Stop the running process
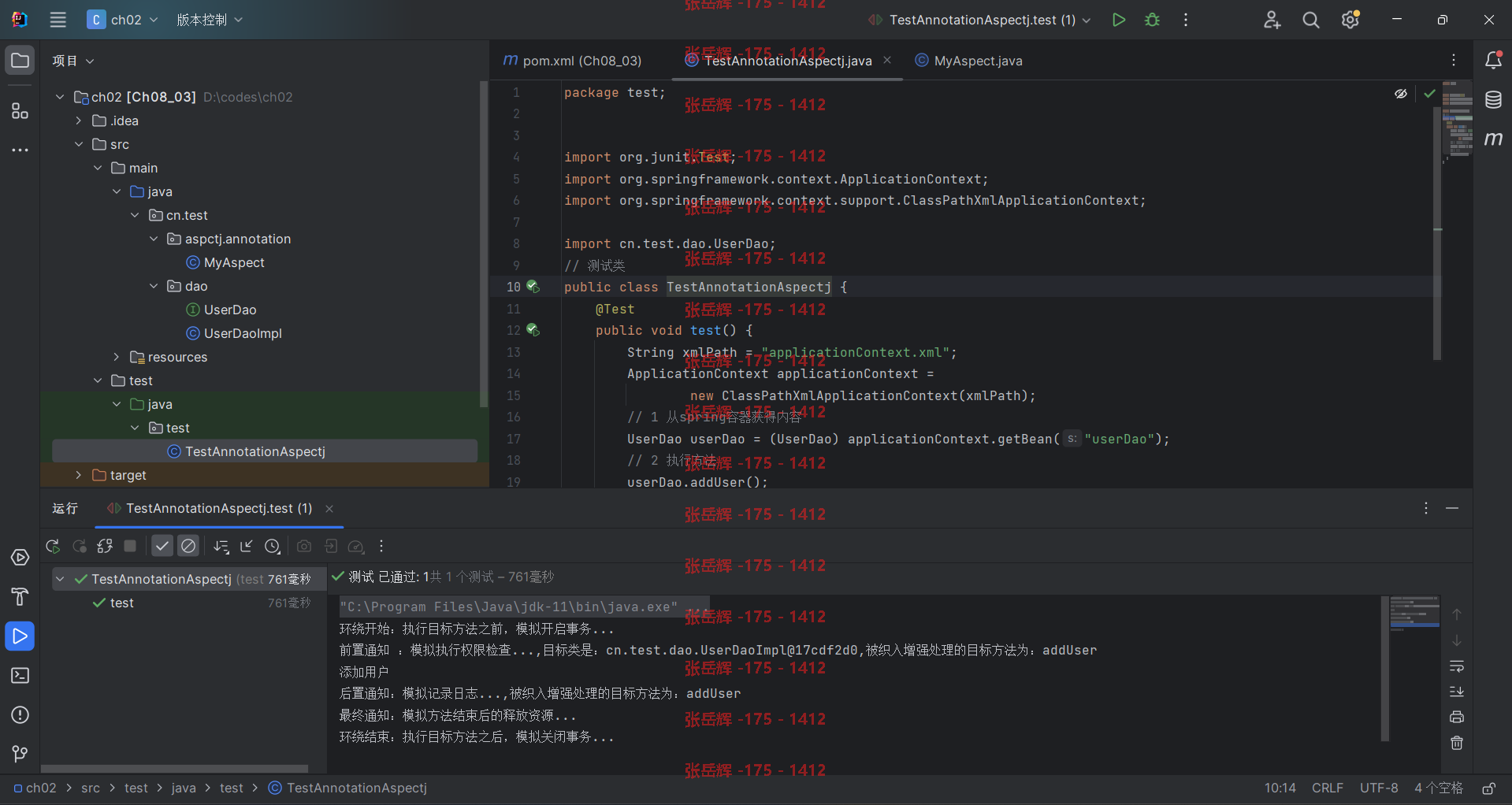This screenshot has width=1512, height=805. (131, 546)
